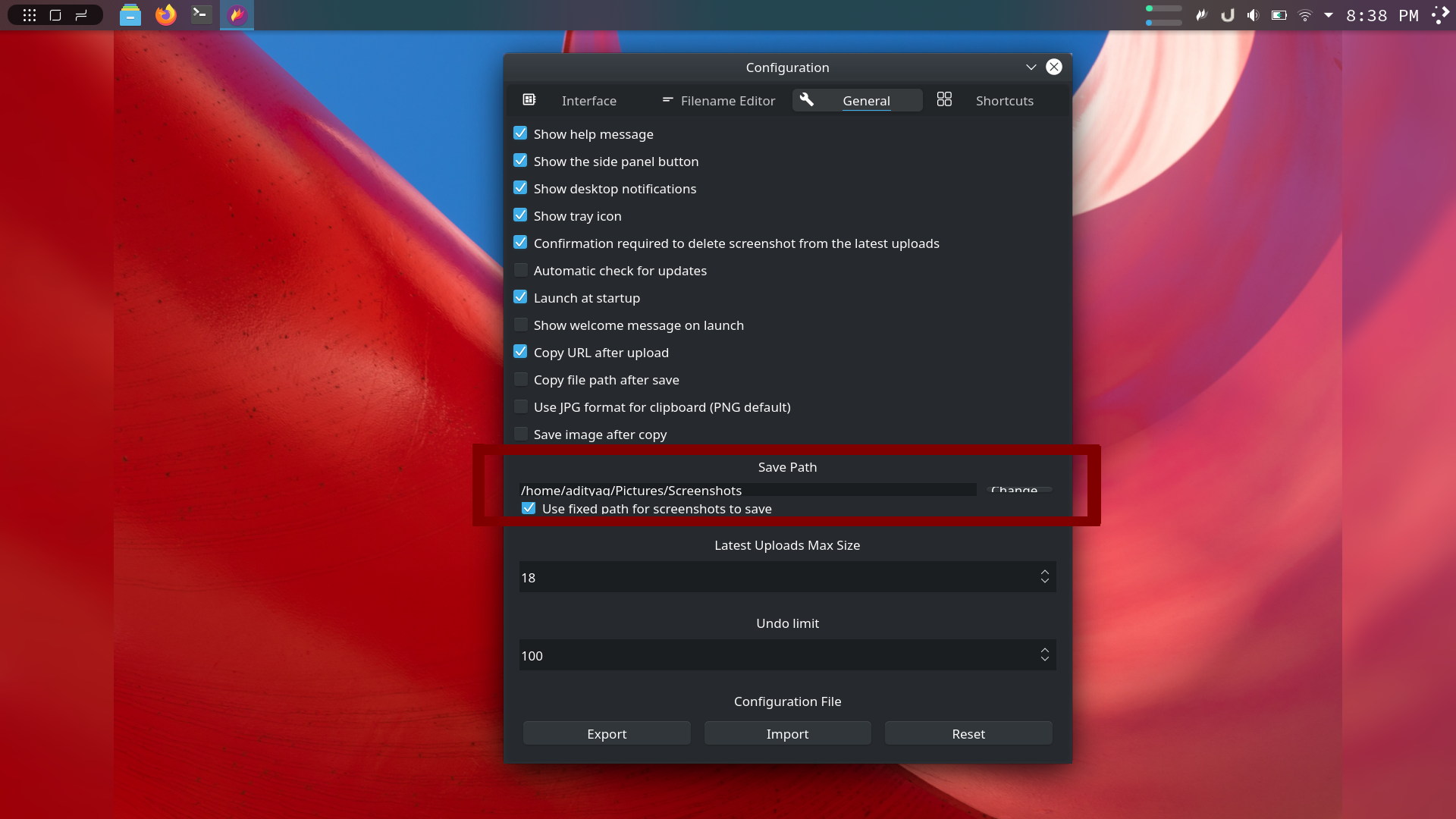
Task: Tick Save image after copy
Action: tap(520, 434)
